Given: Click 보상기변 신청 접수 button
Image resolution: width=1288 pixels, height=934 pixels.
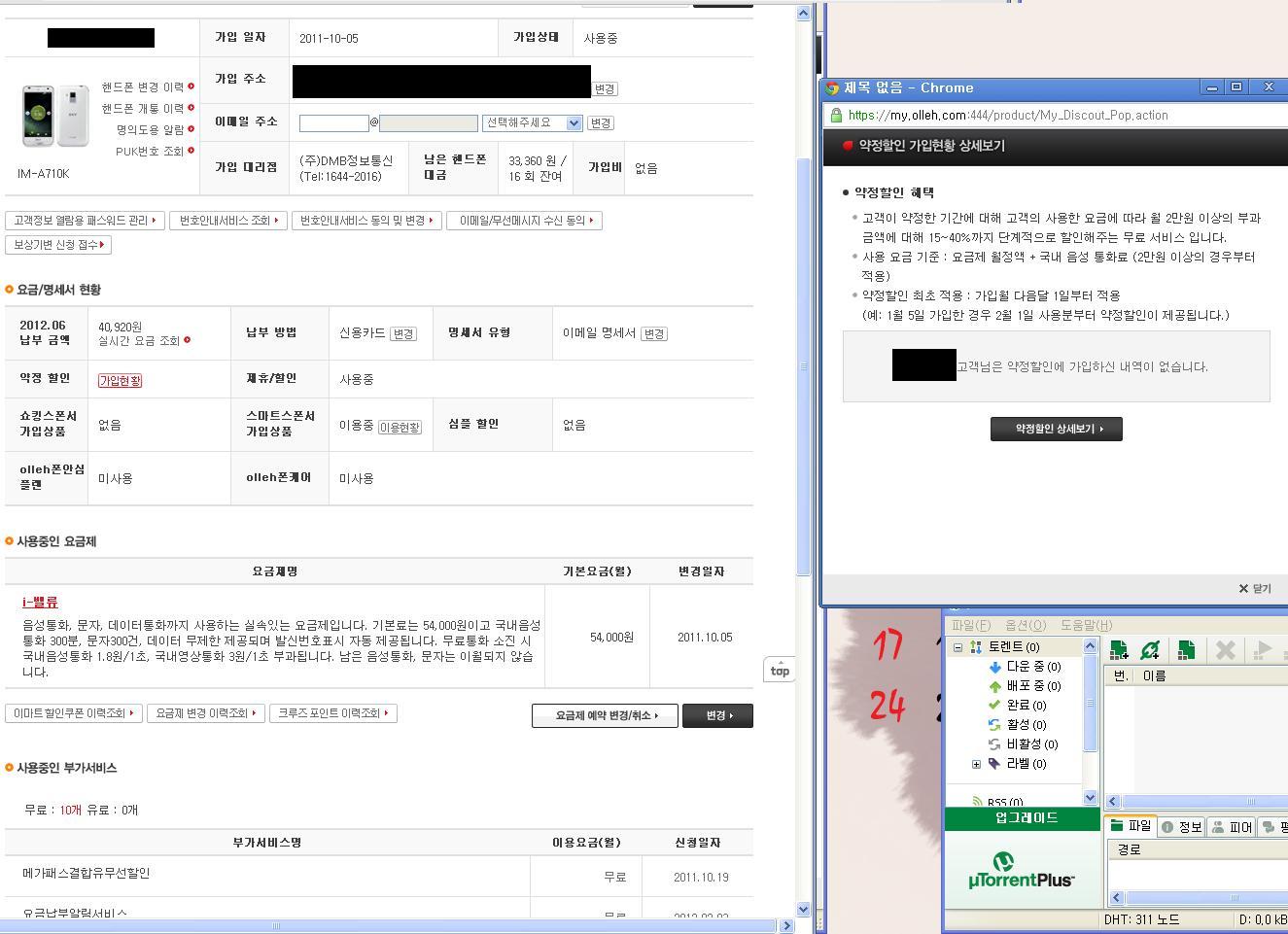Looking at the screenshot, I should pos(58,245).
